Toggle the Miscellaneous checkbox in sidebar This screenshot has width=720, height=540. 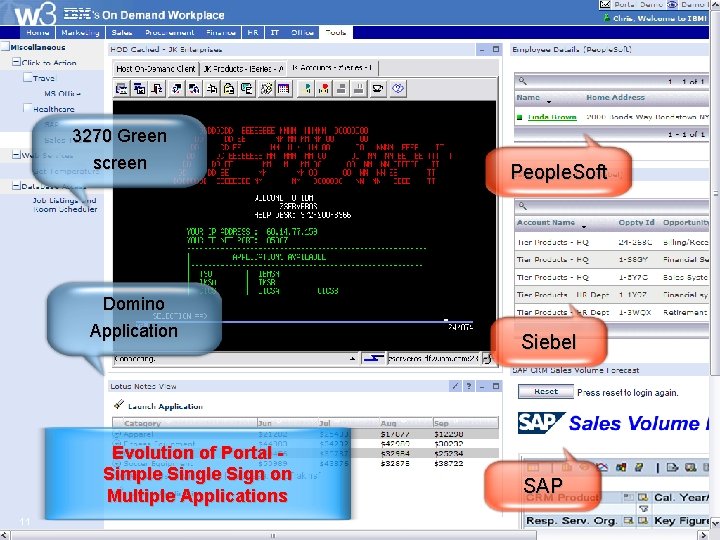(x=5, y=46)
